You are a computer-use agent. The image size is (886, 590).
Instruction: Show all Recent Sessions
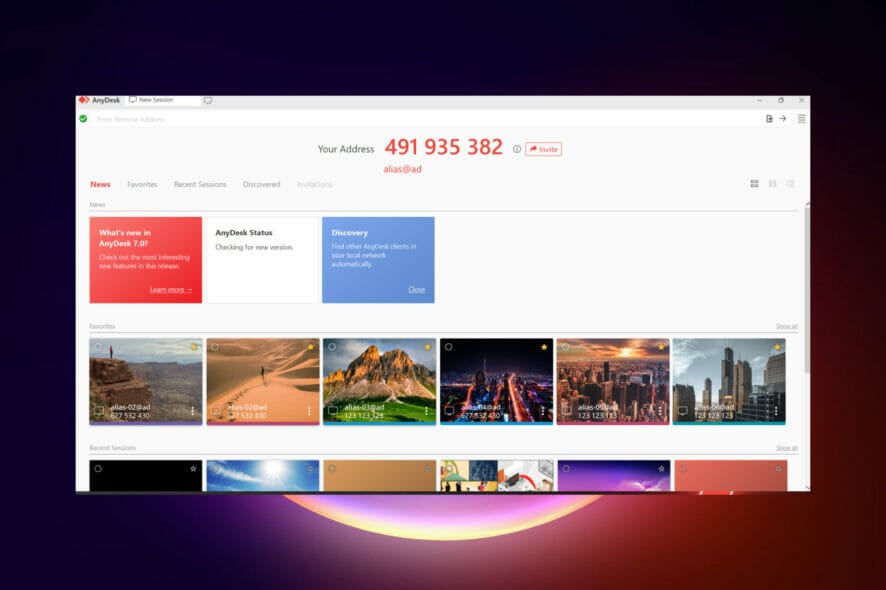tap(787, 448)
